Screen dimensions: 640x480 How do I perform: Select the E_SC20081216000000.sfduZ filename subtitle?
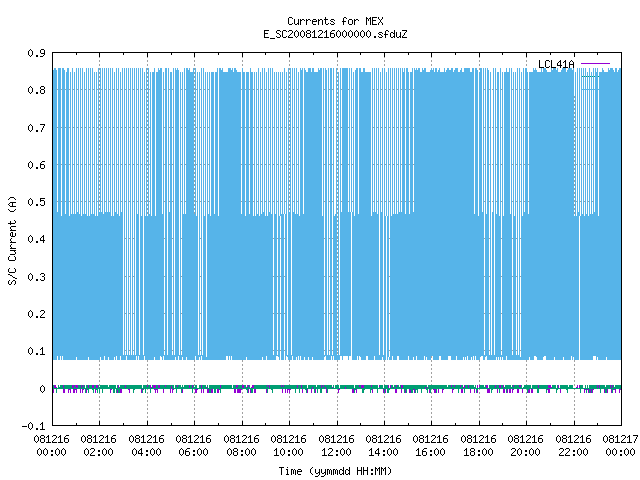(x=335, y=34)
